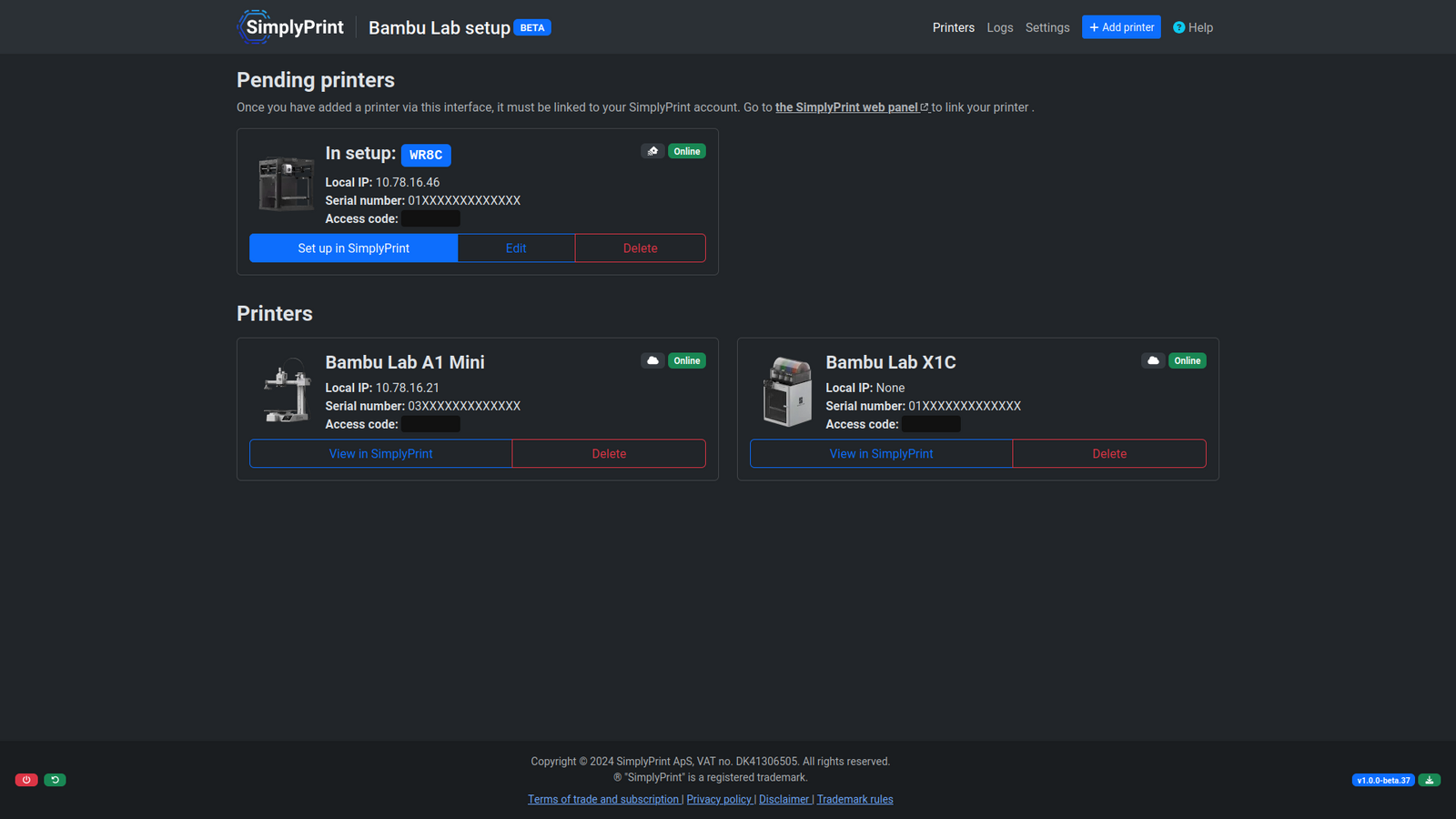Open the Privacy policy link
The width and height of the screenshot is (1456, 819).
click(719, 799)
